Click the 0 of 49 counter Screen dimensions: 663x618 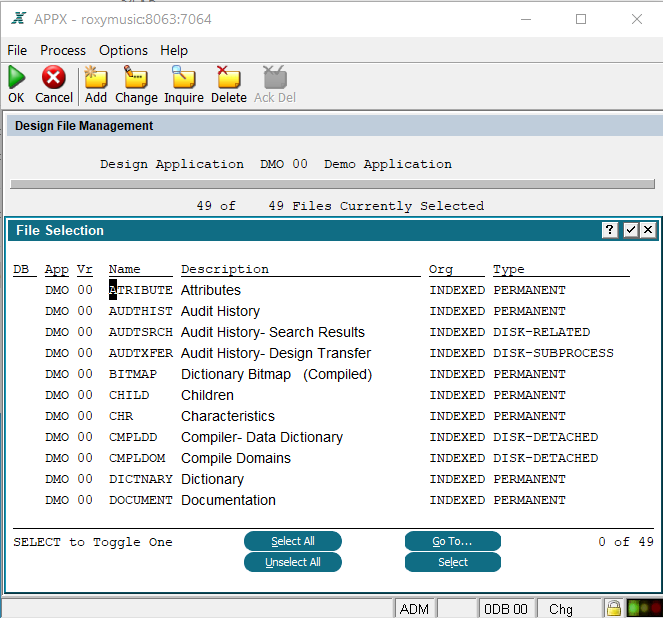[x=626, y=542]
